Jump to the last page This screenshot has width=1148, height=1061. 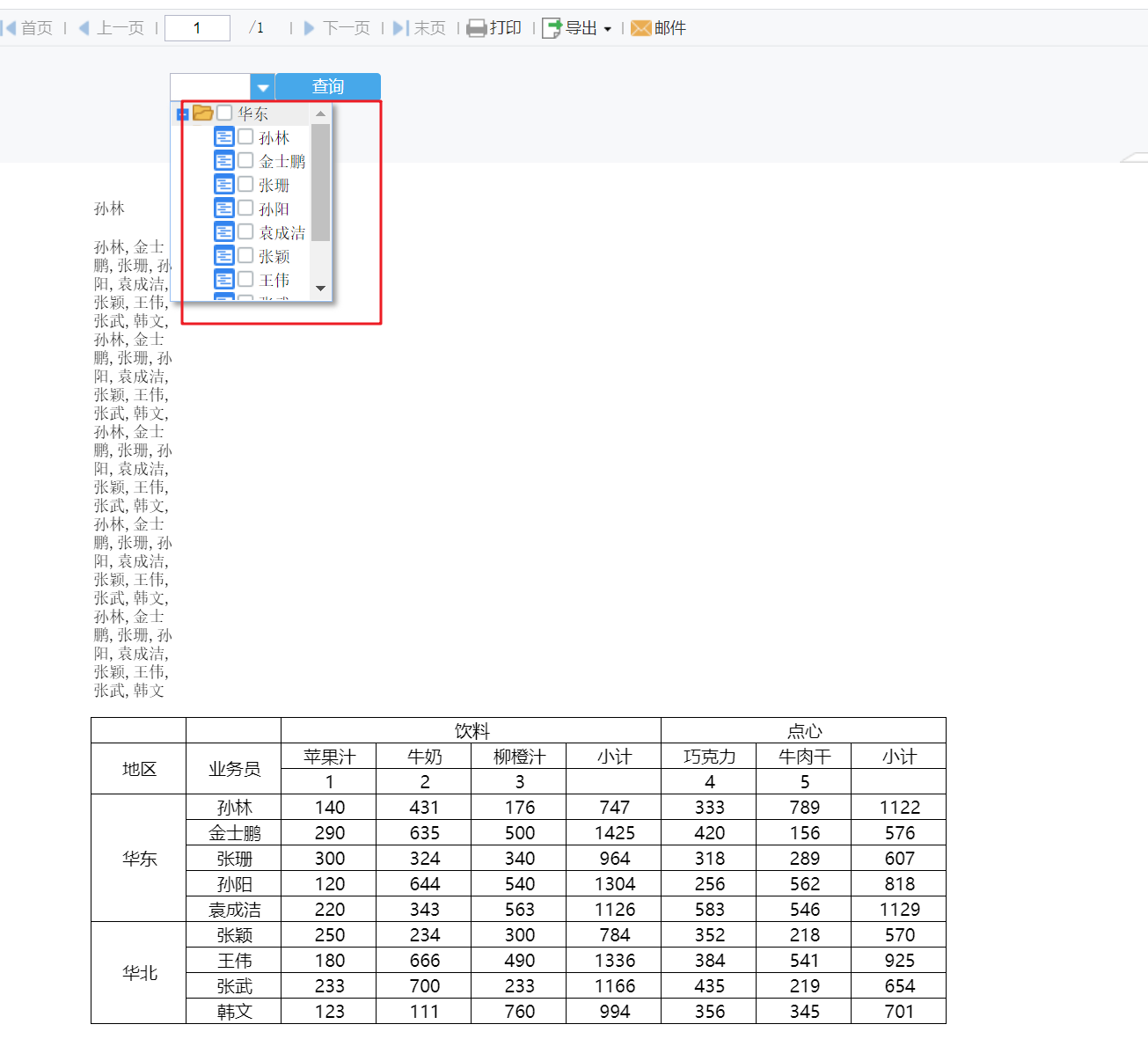419,28
